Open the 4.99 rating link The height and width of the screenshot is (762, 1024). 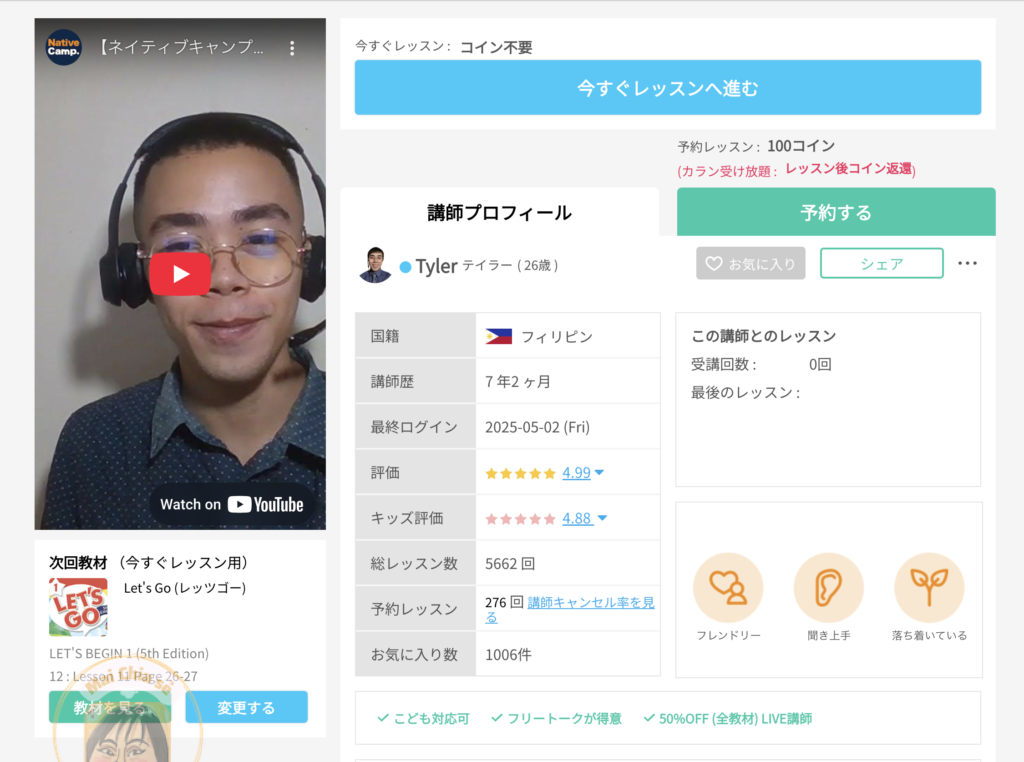576,473
